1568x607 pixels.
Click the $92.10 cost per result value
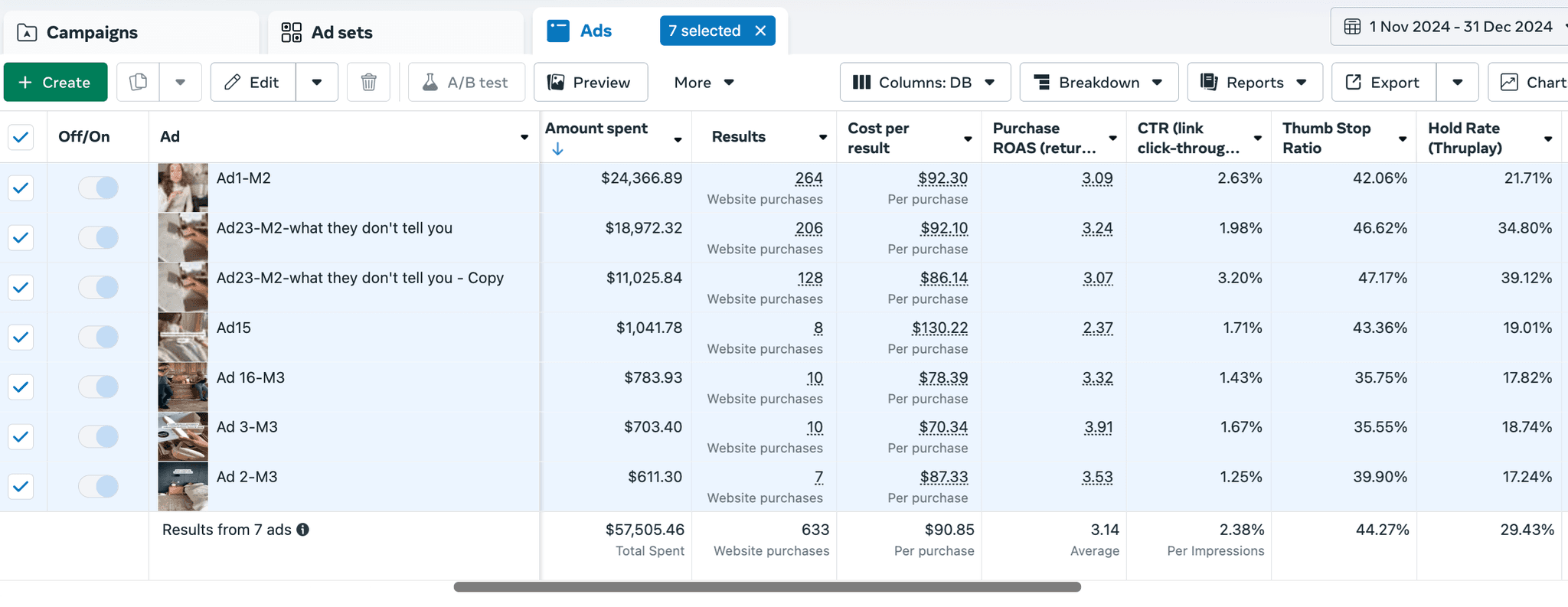tap(944, 228)
